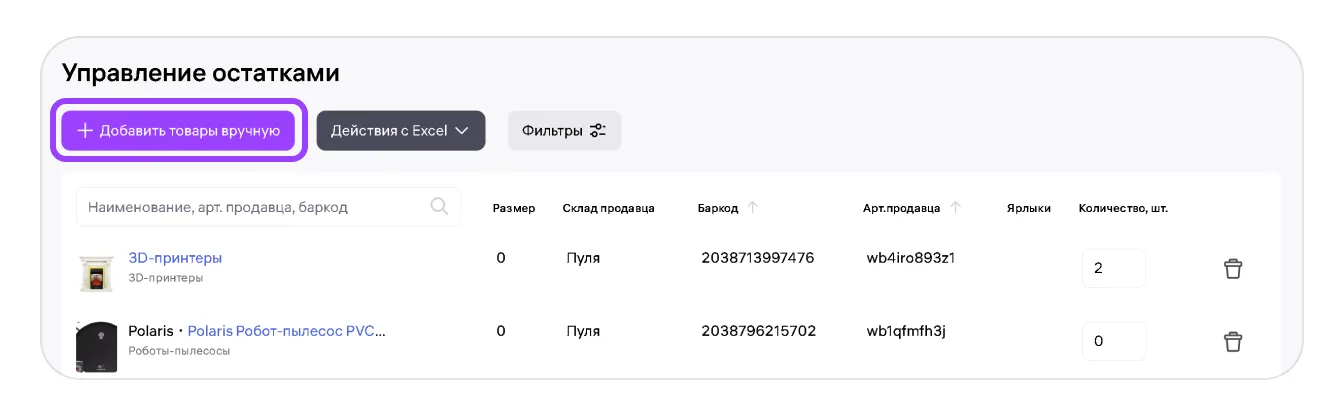Click the Polaris vacuum product thumbnail
Viewport: 1344px width, 416px height.
tap(97, 347)
